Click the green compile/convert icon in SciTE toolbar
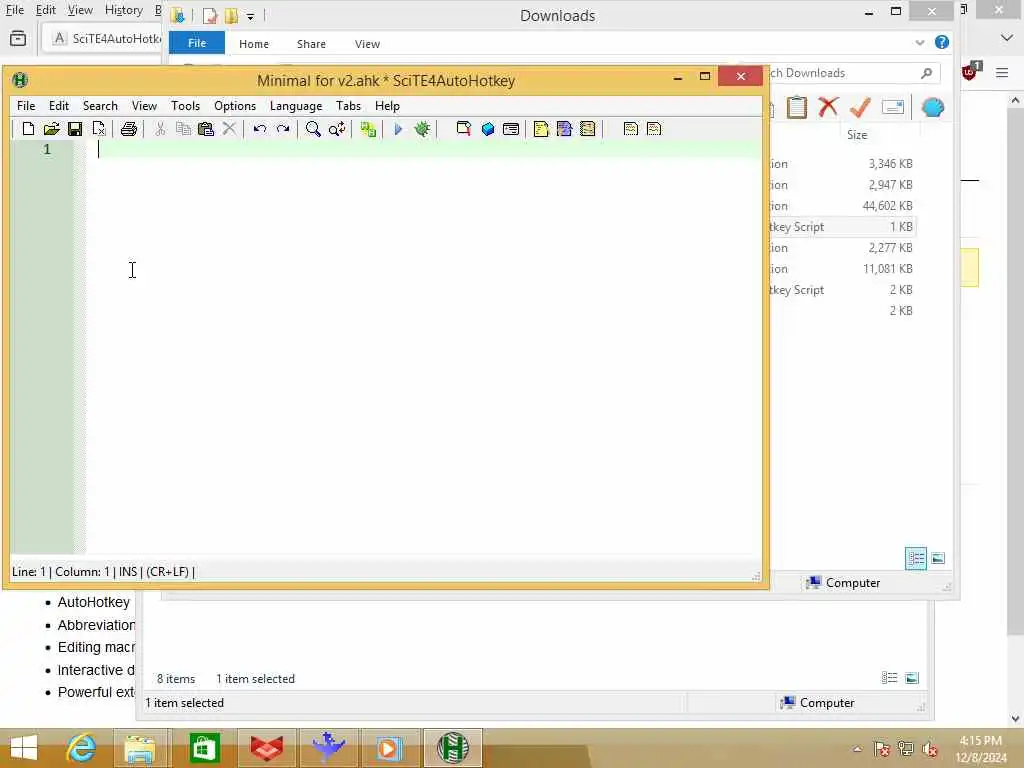Image resolution: width=1024 pixels, height=768 pixels. 368,129
